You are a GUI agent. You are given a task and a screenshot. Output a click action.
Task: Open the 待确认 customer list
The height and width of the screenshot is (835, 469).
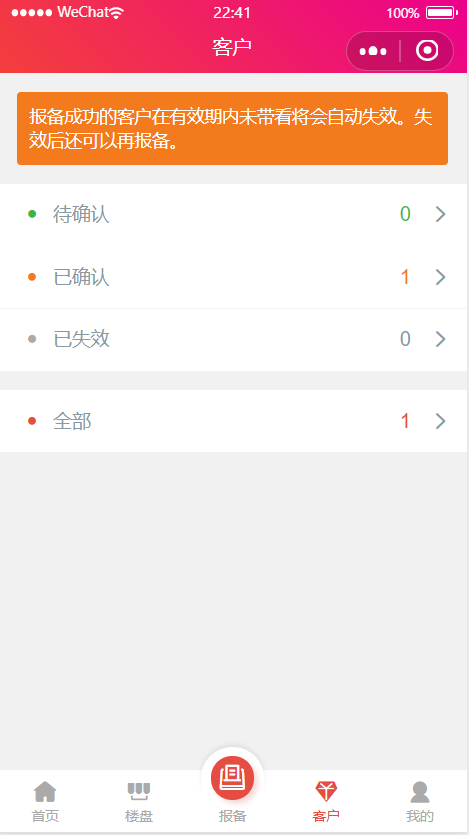(234, 215)
